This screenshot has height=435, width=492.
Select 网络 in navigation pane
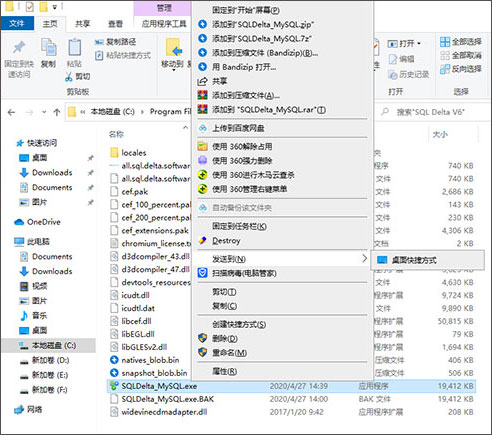28,410
